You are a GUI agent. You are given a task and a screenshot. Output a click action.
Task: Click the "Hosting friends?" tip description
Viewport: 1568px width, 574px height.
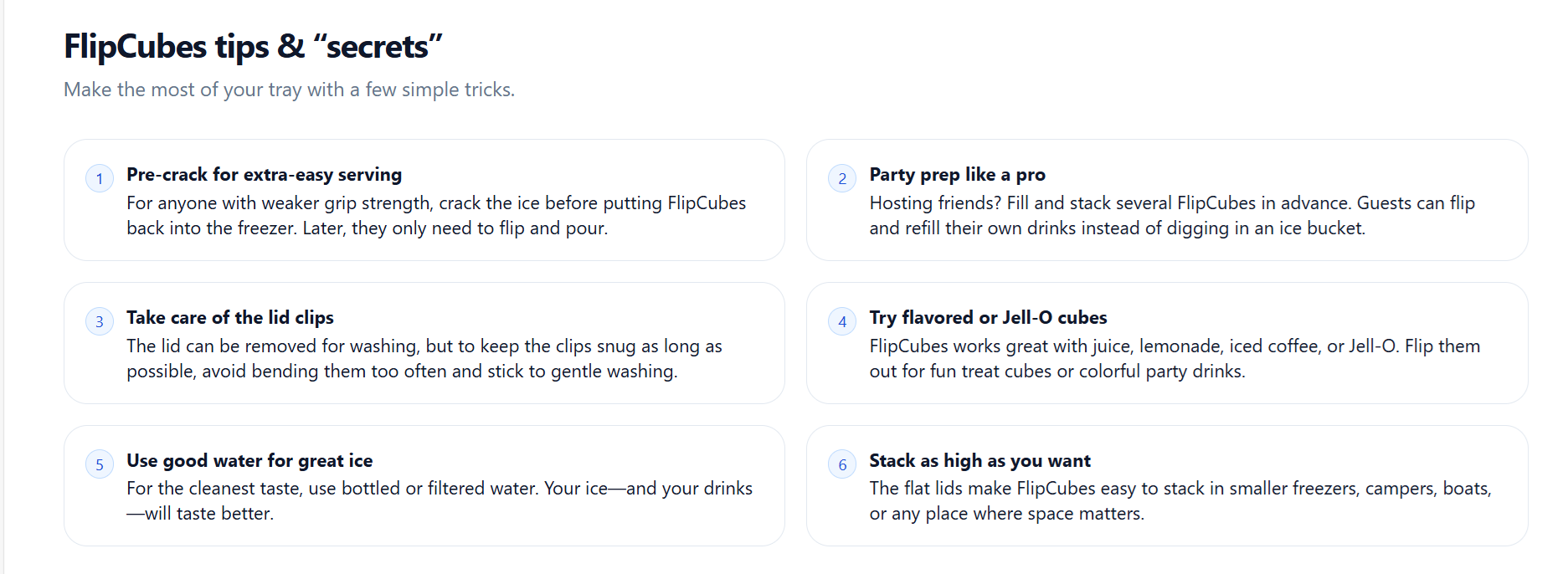coord(1171,216)
